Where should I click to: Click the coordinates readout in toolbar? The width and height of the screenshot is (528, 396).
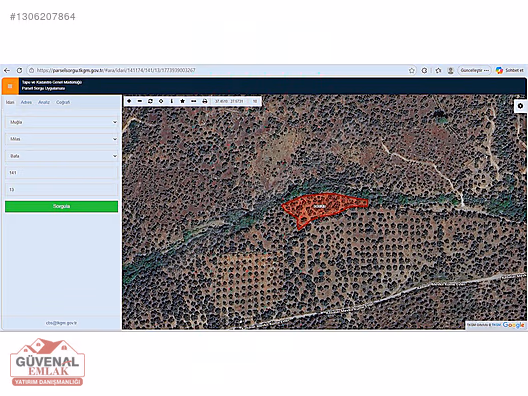(x=229, y=101)
